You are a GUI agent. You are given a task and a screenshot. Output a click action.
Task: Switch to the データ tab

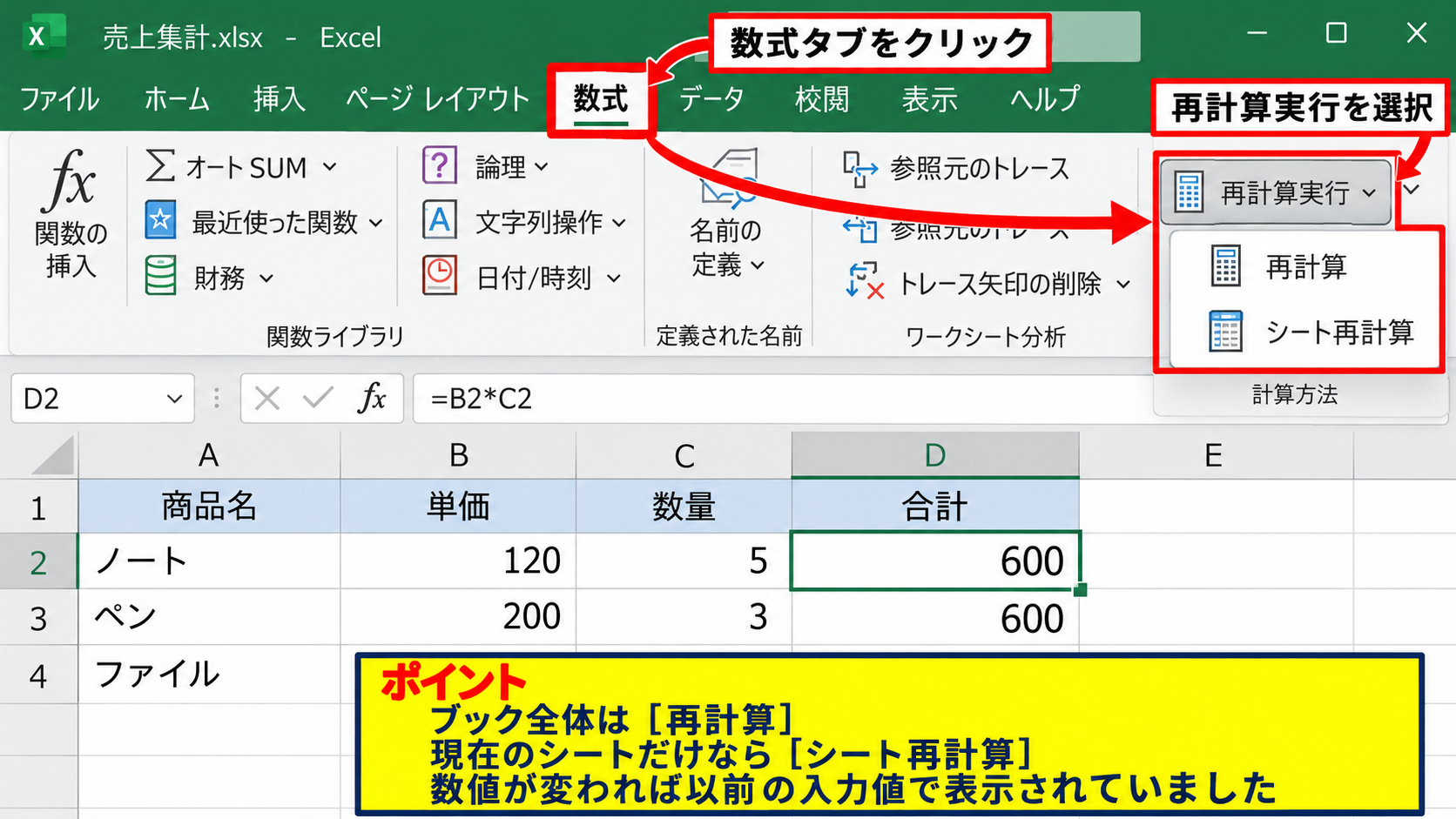pos(711,99)
